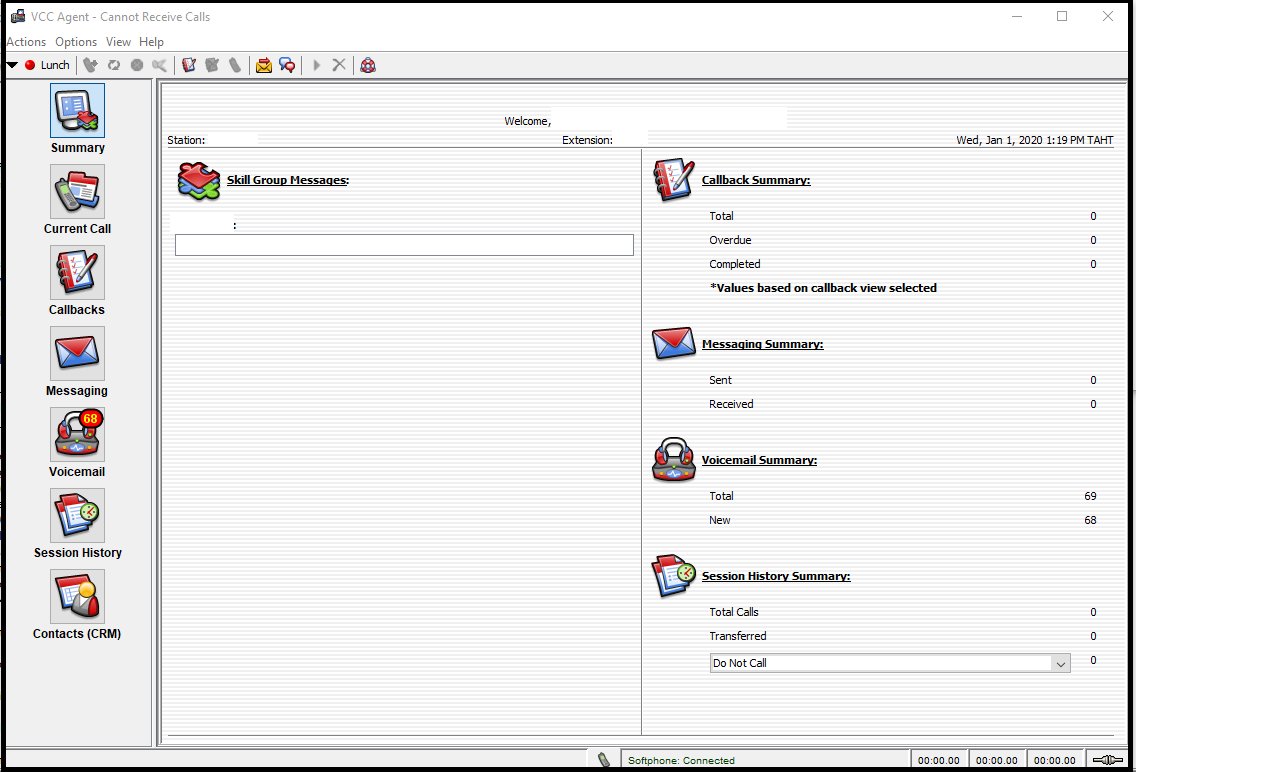
Task: Open Voicemail with the 68 badge
Action: click(77, 435)
